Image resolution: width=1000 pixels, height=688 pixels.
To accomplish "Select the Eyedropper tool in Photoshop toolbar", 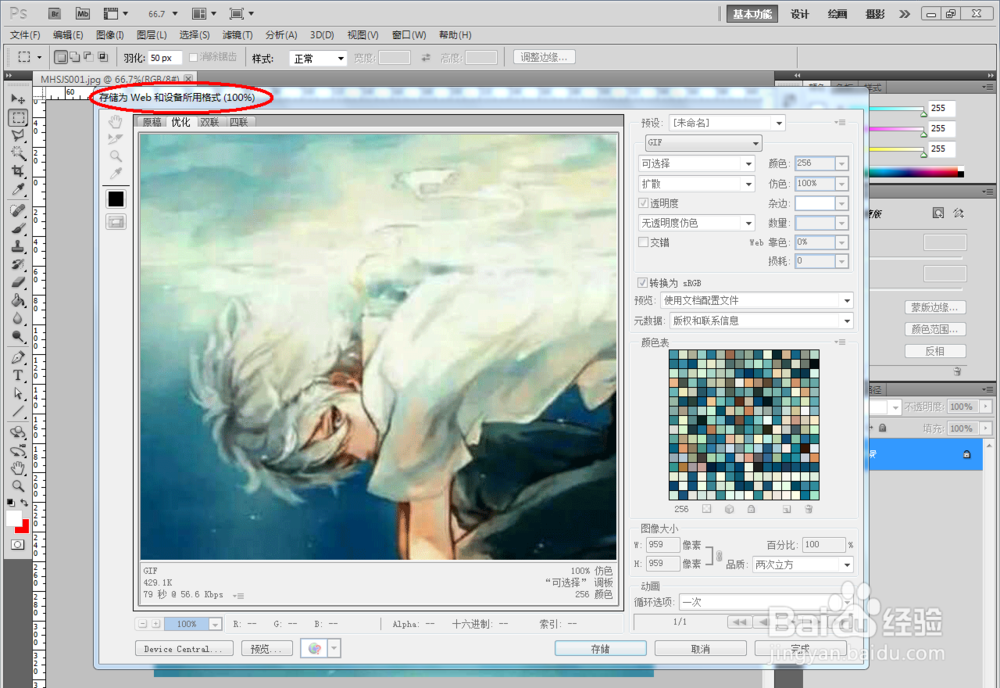I will [x=18, y=189].
